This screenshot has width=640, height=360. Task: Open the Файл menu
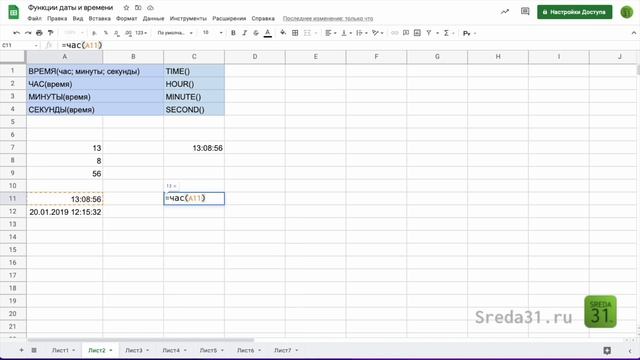point(35,18)
